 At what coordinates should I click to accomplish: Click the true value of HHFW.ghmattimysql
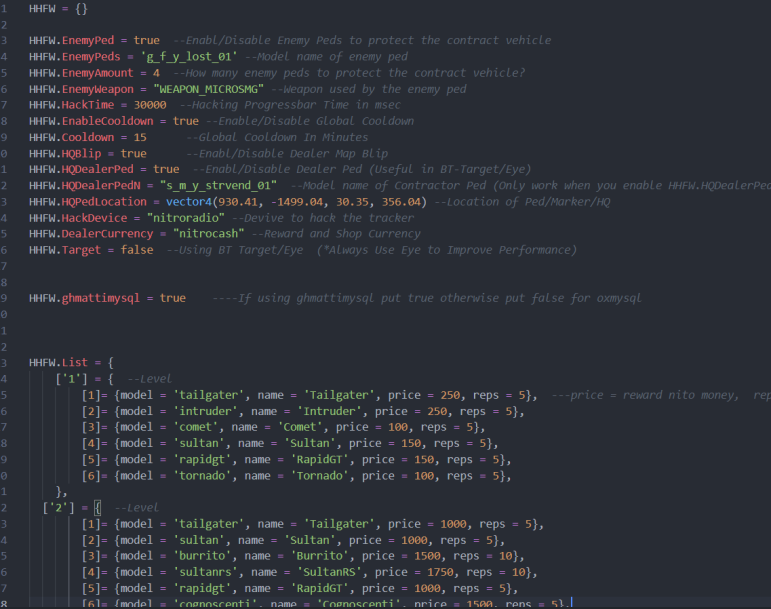tap(173, 298)
